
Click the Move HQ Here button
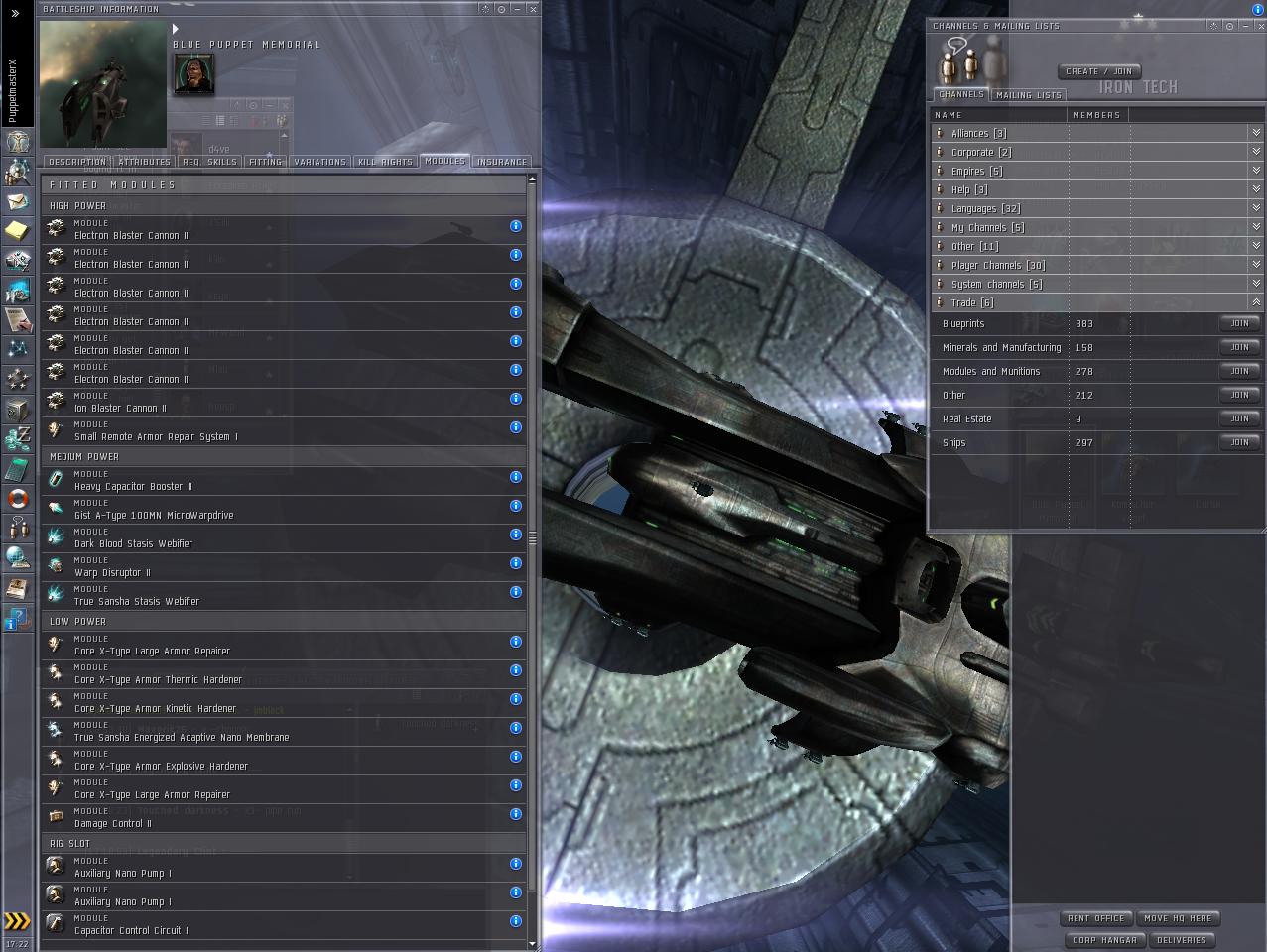tap(1178, 918)
